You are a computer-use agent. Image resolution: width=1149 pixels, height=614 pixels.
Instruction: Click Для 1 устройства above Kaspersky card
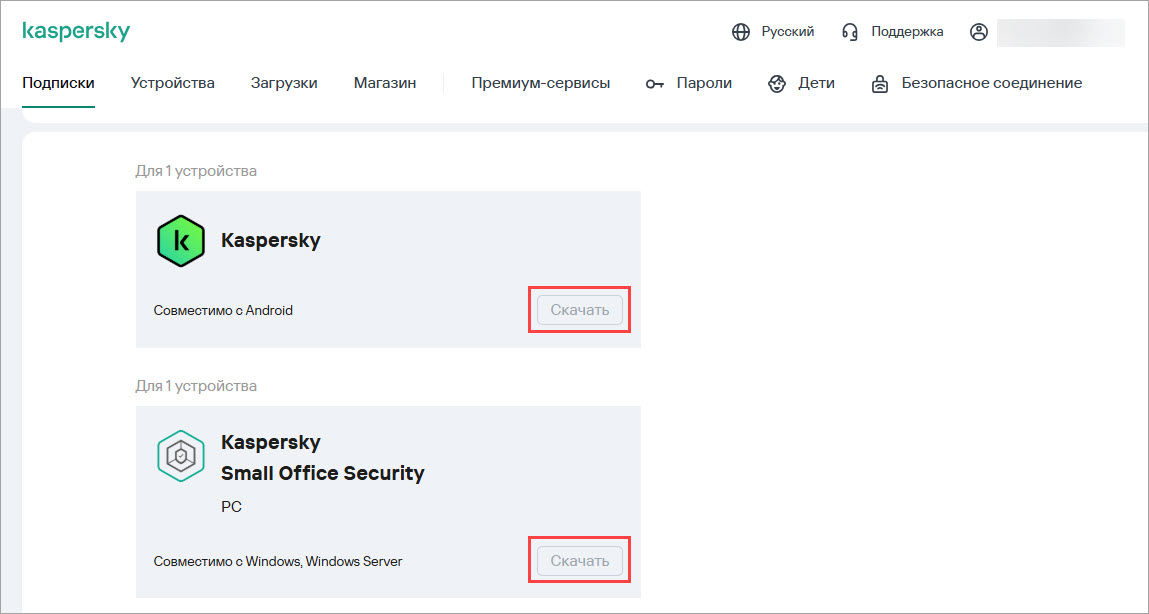(196, 171)
